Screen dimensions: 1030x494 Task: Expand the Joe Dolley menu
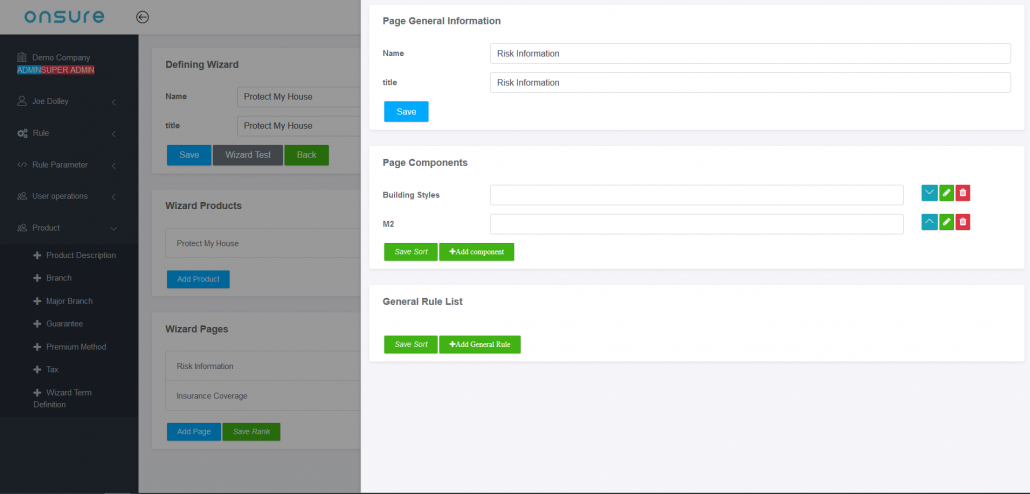point(68,101)
